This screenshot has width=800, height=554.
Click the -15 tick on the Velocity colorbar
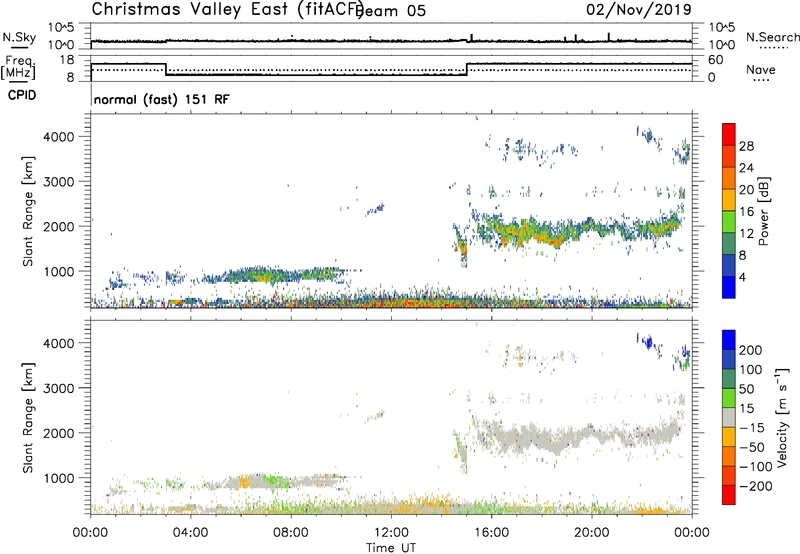coord(752,427)
